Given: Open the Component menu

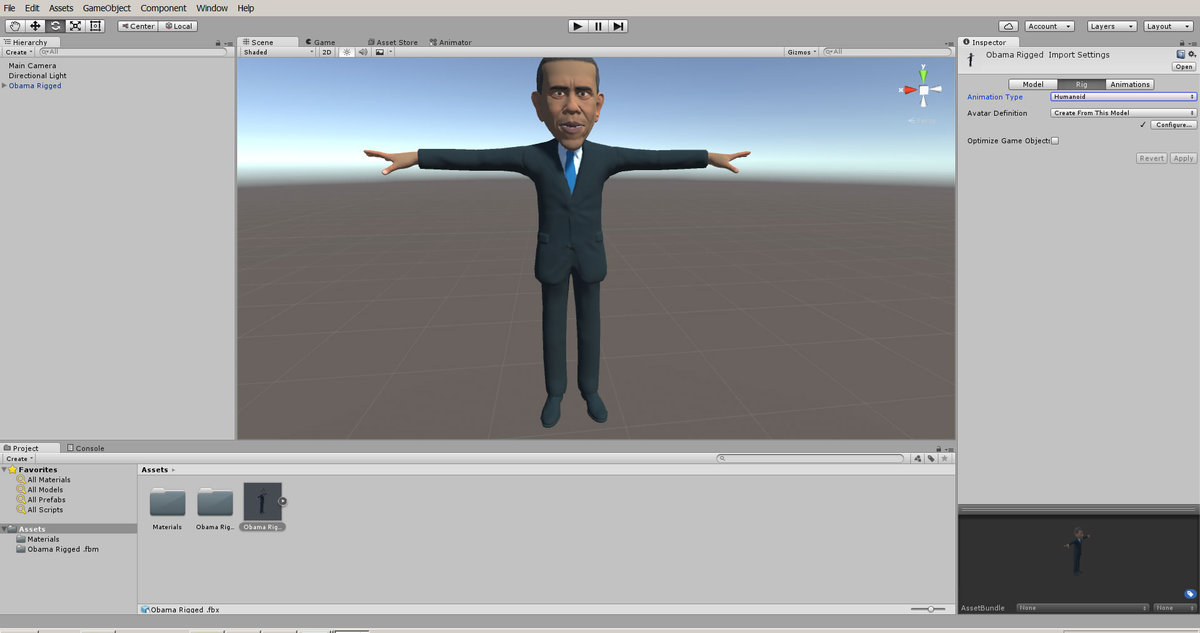Looking at the screenshot, I should (163, 8).
